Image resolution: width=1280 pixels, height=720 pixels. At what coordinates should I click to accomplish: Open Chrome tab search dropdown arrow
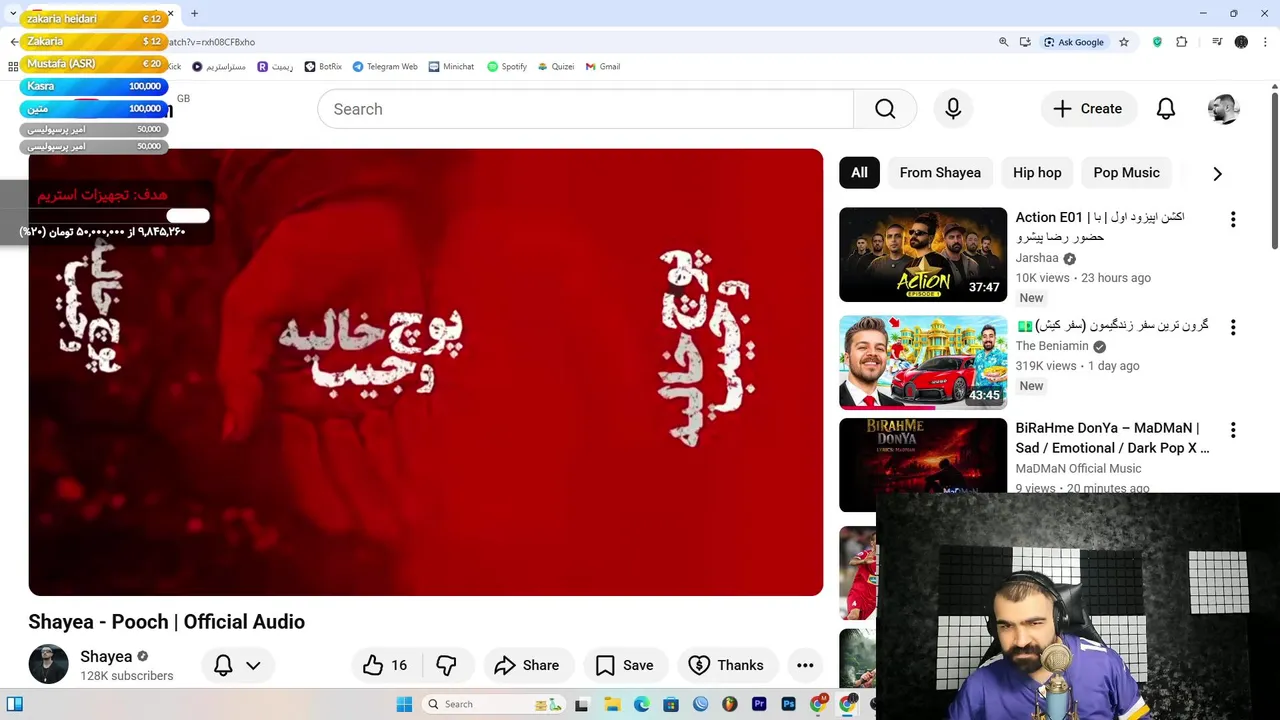[12, 13]
